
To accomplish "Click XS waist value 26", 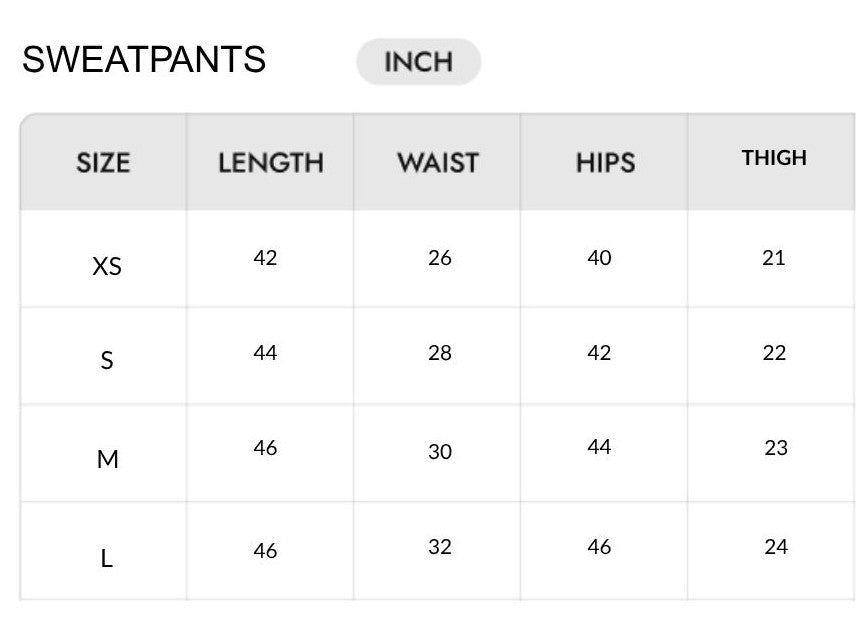I will (440, 258).
